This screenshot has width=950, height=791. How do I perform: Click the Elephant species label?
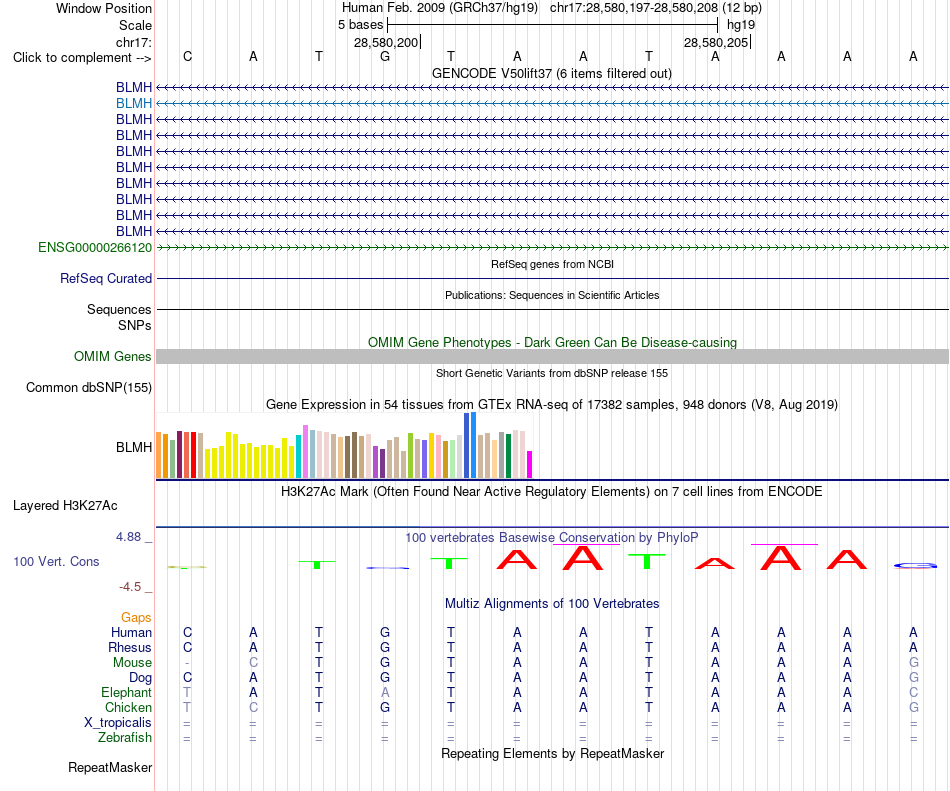(127, 692)
